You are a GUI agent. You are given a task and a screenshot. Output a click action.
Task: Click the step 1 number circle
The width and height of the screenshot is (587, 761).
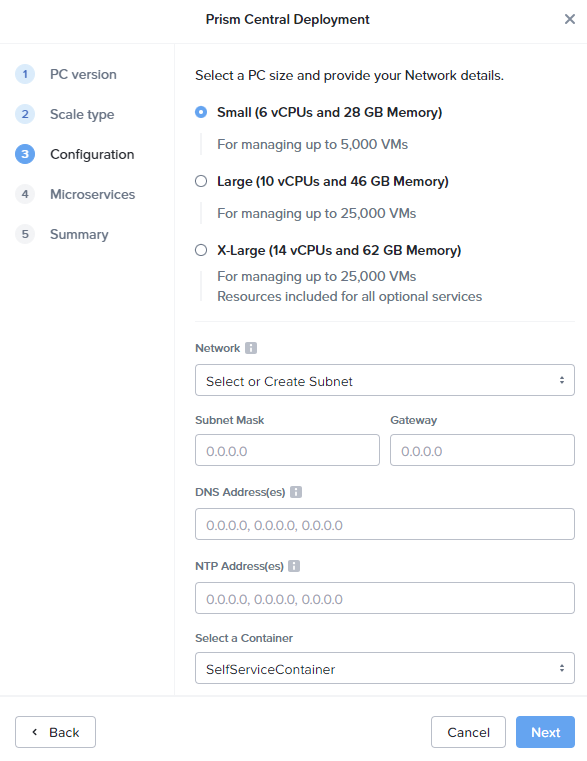(x=25, y=74)
